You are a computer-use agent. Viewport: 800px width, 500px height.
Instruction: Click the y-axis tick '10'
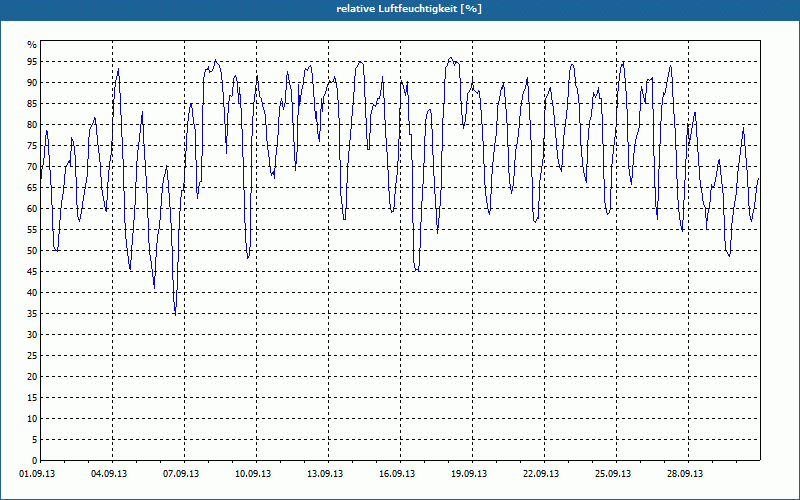[32, 419]
